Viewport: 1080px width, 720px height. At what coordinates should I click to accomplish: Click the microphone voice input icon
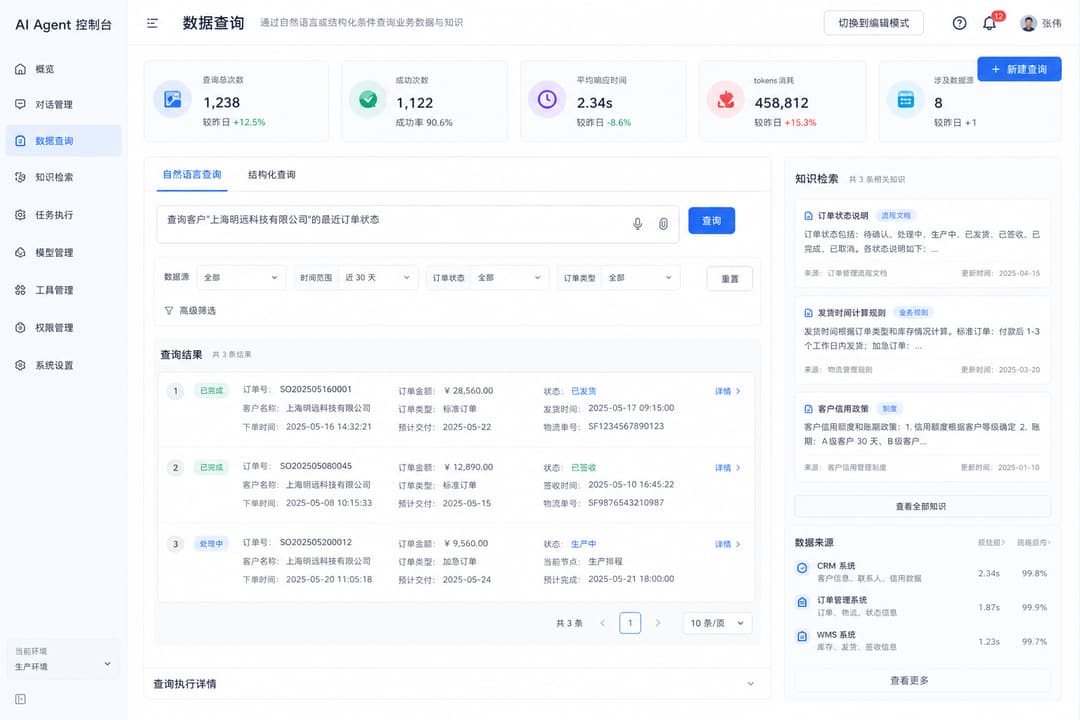638,224
